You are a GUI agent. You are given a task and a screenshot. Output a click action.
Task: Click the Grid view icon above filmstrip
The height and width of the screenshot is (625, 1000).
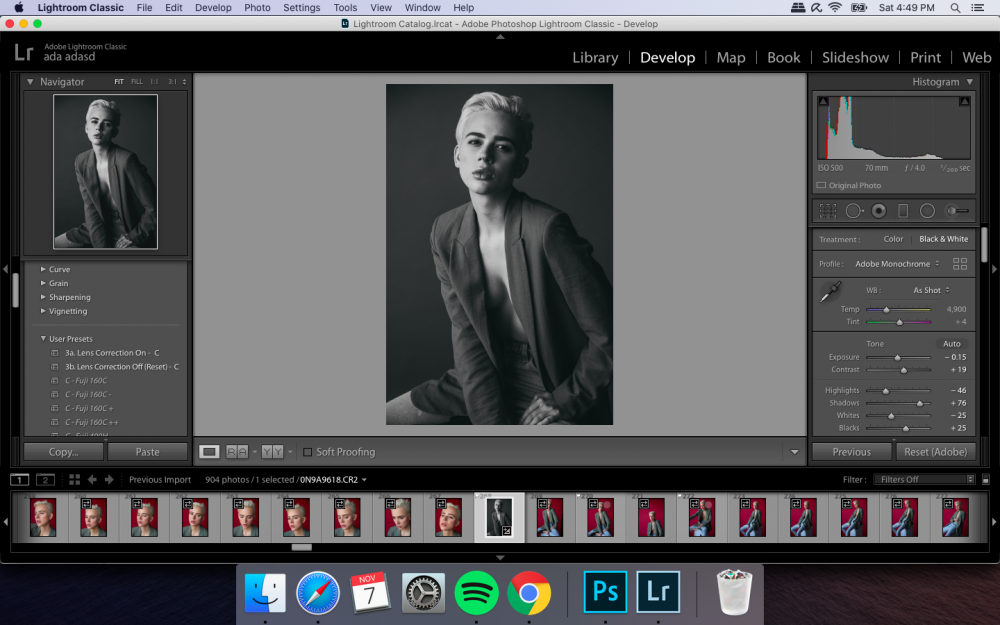[x=74, y=480]
